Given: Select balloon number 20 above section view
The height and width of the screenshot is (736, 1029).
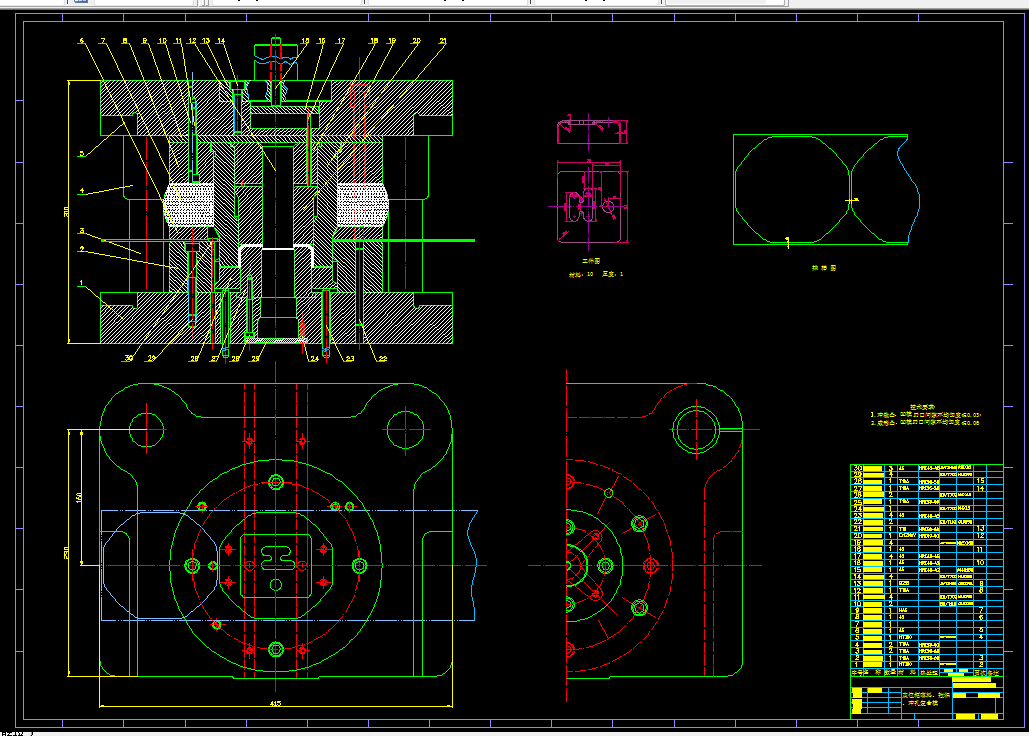Looking at the screenshot, I should [x=416, y=41].
